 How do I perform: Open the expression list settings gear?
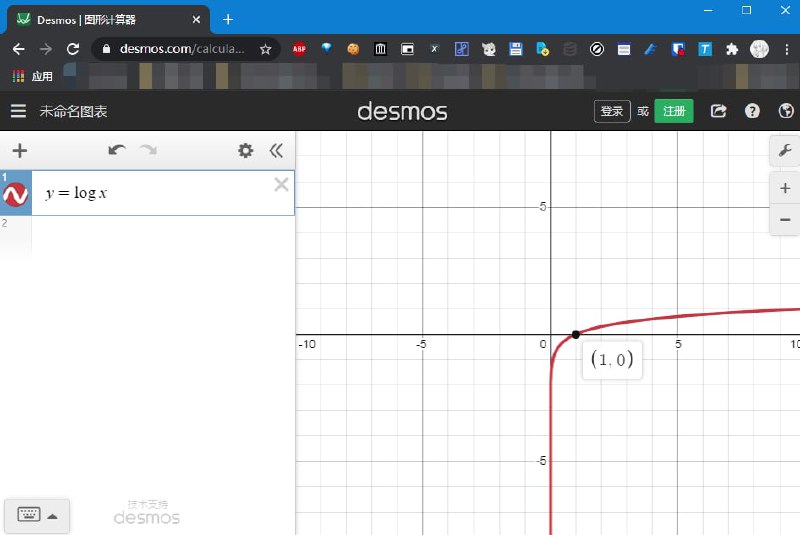[x=245, y=151]
